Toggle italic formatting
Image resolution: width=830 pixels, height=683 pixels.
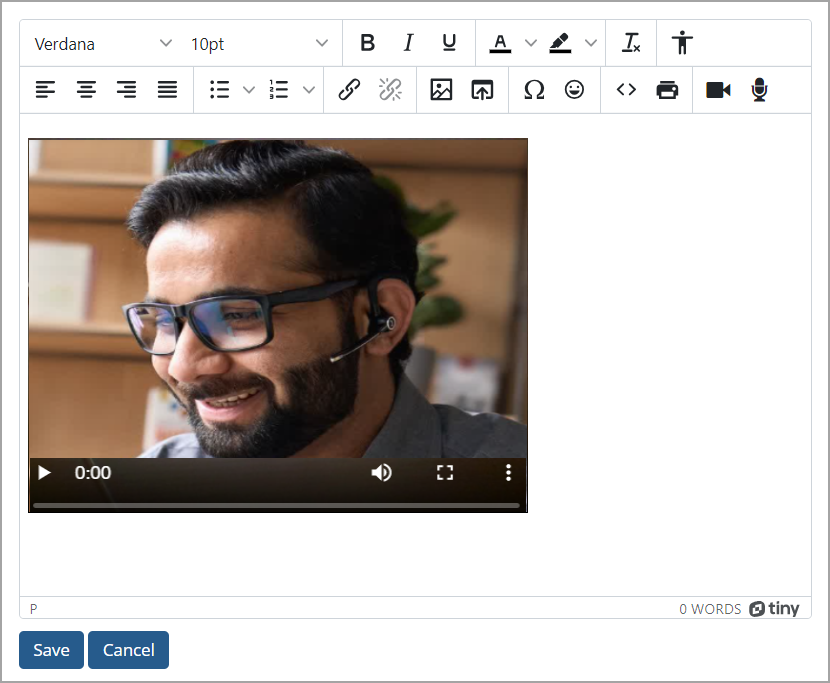408,43
